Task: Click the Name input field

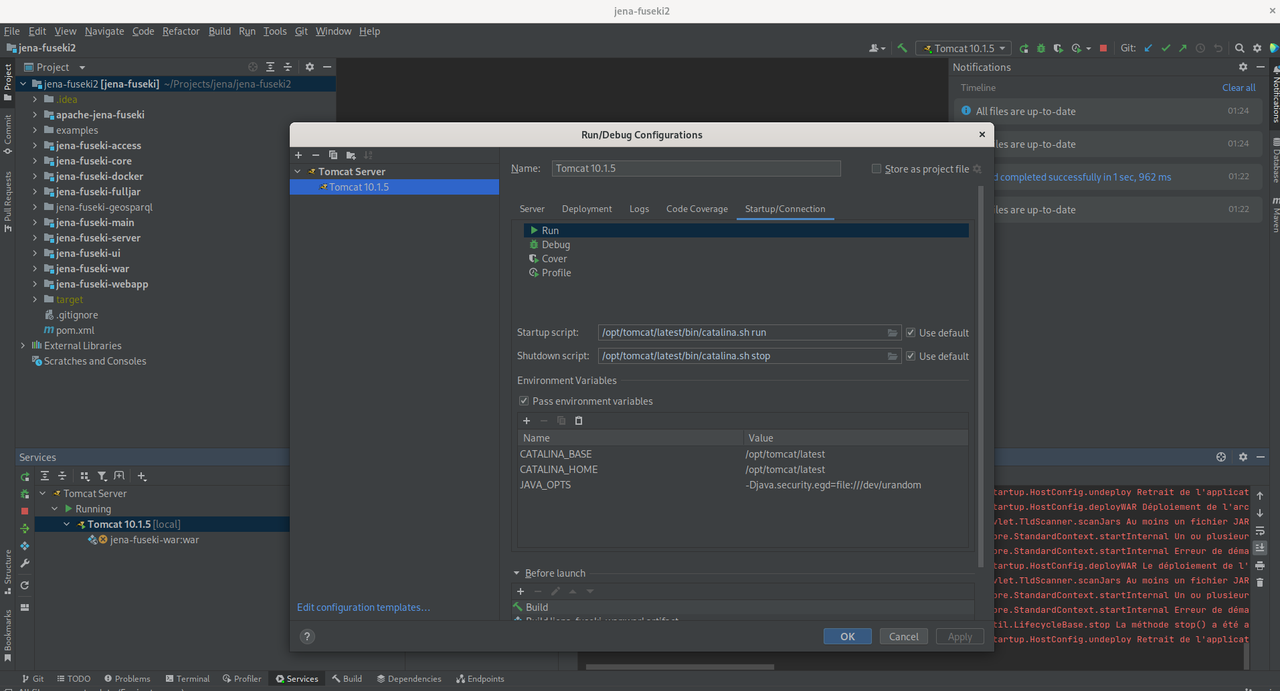Action: [696, 169]
